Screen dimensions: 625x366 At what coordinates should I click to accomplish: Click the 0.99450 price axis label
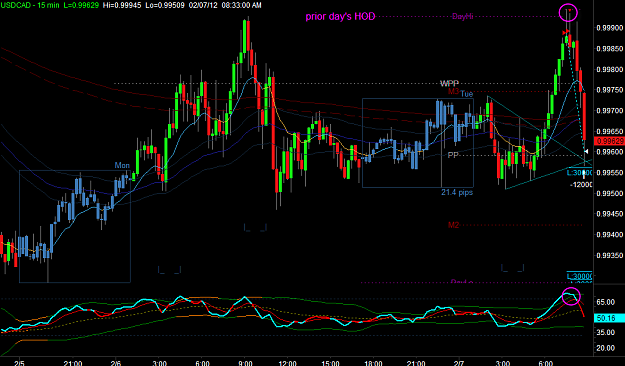610,214
